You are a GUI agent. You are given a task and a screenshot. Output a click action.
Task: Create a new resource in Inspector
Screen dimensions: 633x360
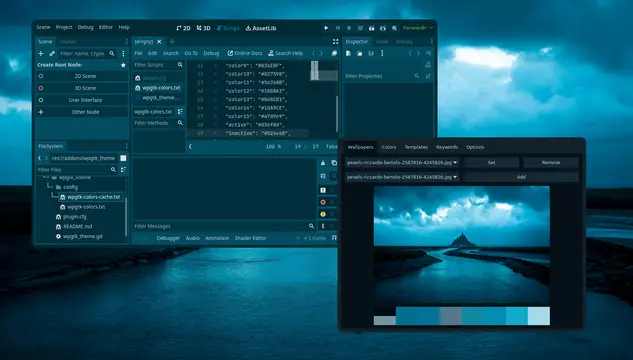pyautogui.click(x=348, y=53)
